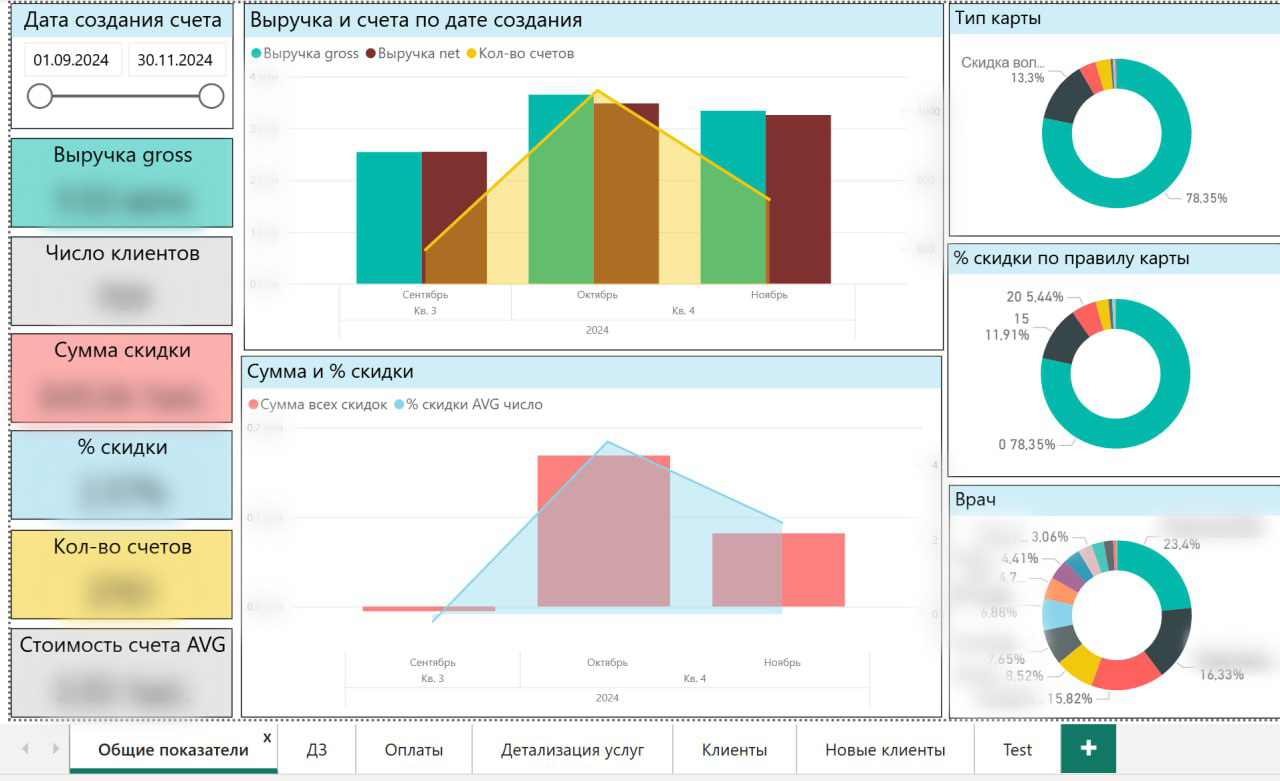Screen dimensions: 1280x781
Task: Click the end date field 30.11.2024
Action: tap(175, 60)
